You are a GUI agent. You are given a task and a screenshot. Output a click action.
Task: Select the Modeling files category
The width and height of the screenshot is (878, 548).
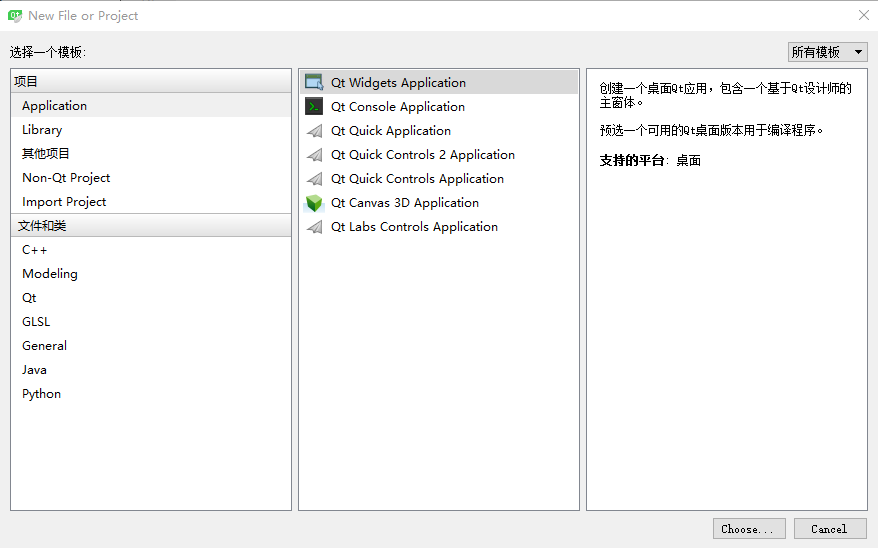pos(151,274)
